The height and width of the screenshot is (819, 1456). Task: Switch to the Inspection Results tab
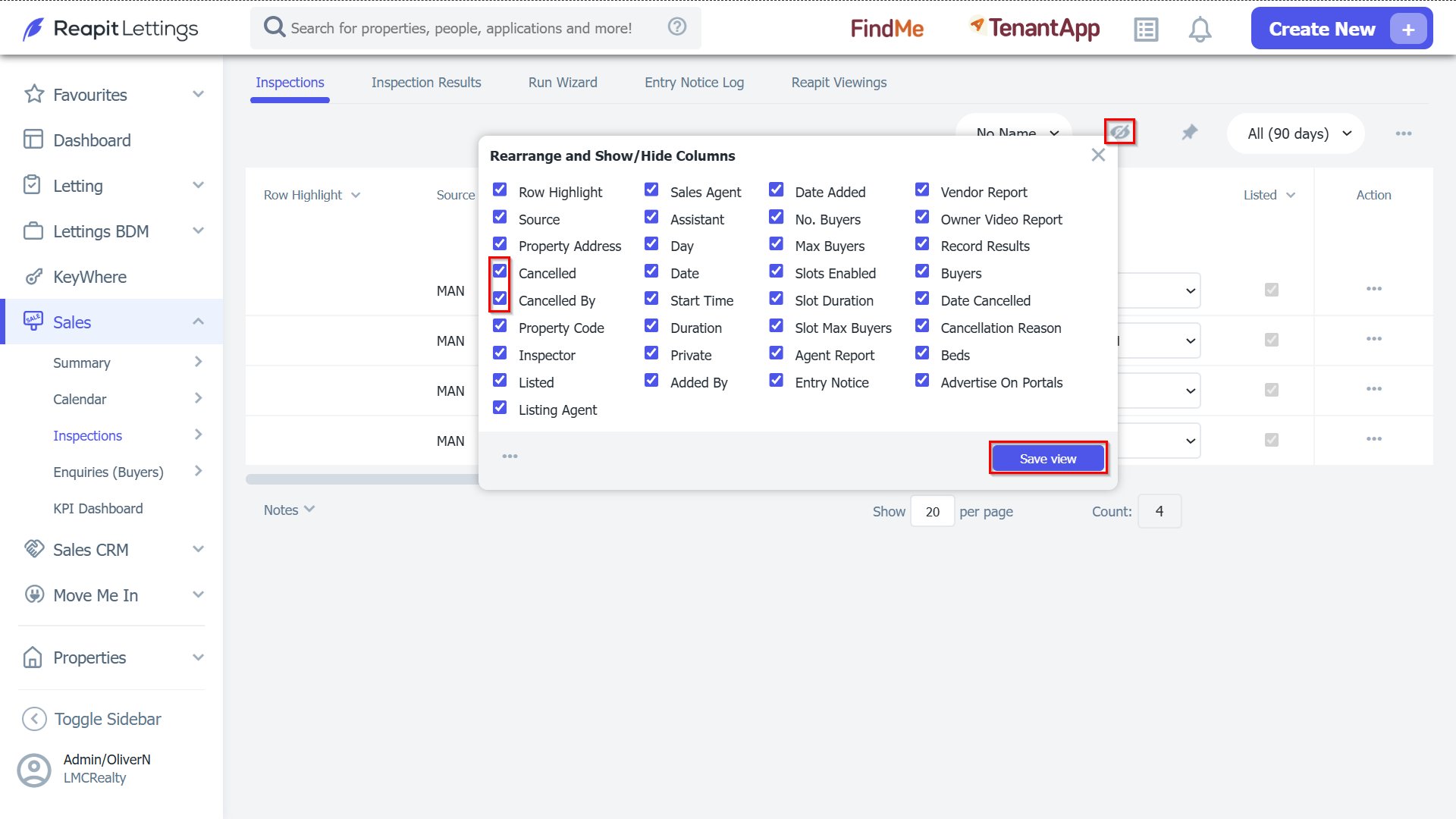pos(426,83)
